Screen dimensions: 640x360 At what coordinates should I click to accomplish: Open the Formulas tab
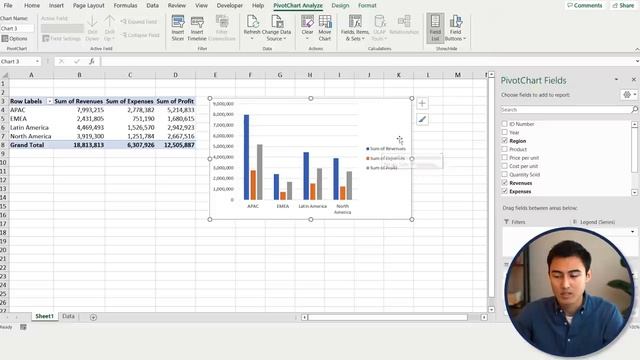pyautogui.click(x=125, y=5)
